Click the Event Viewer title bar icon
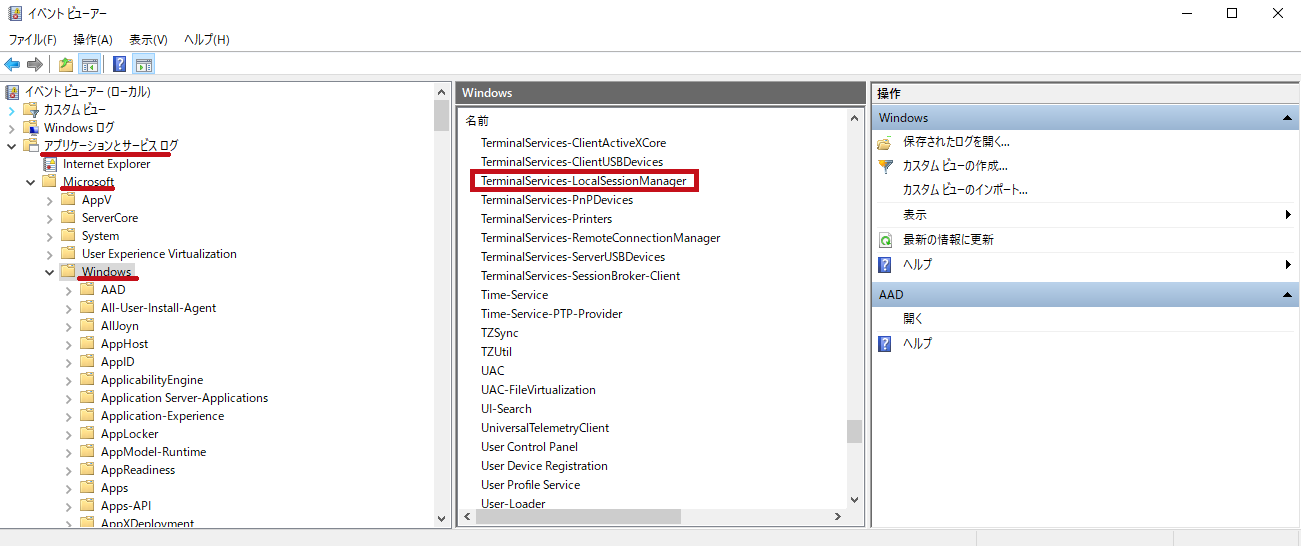 coord(15,13)
